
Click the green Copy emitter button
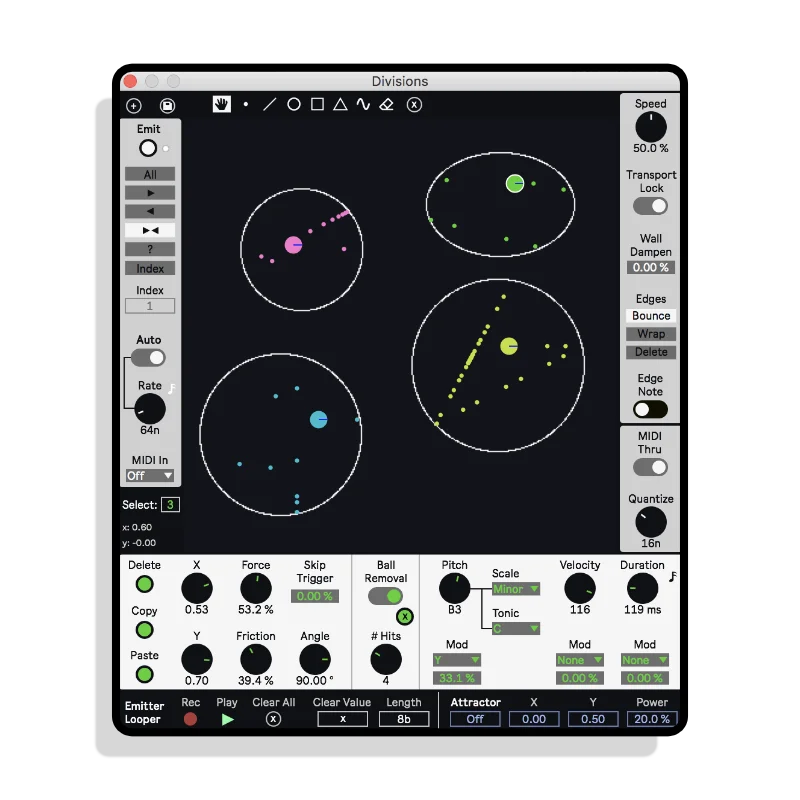point(144,630)
